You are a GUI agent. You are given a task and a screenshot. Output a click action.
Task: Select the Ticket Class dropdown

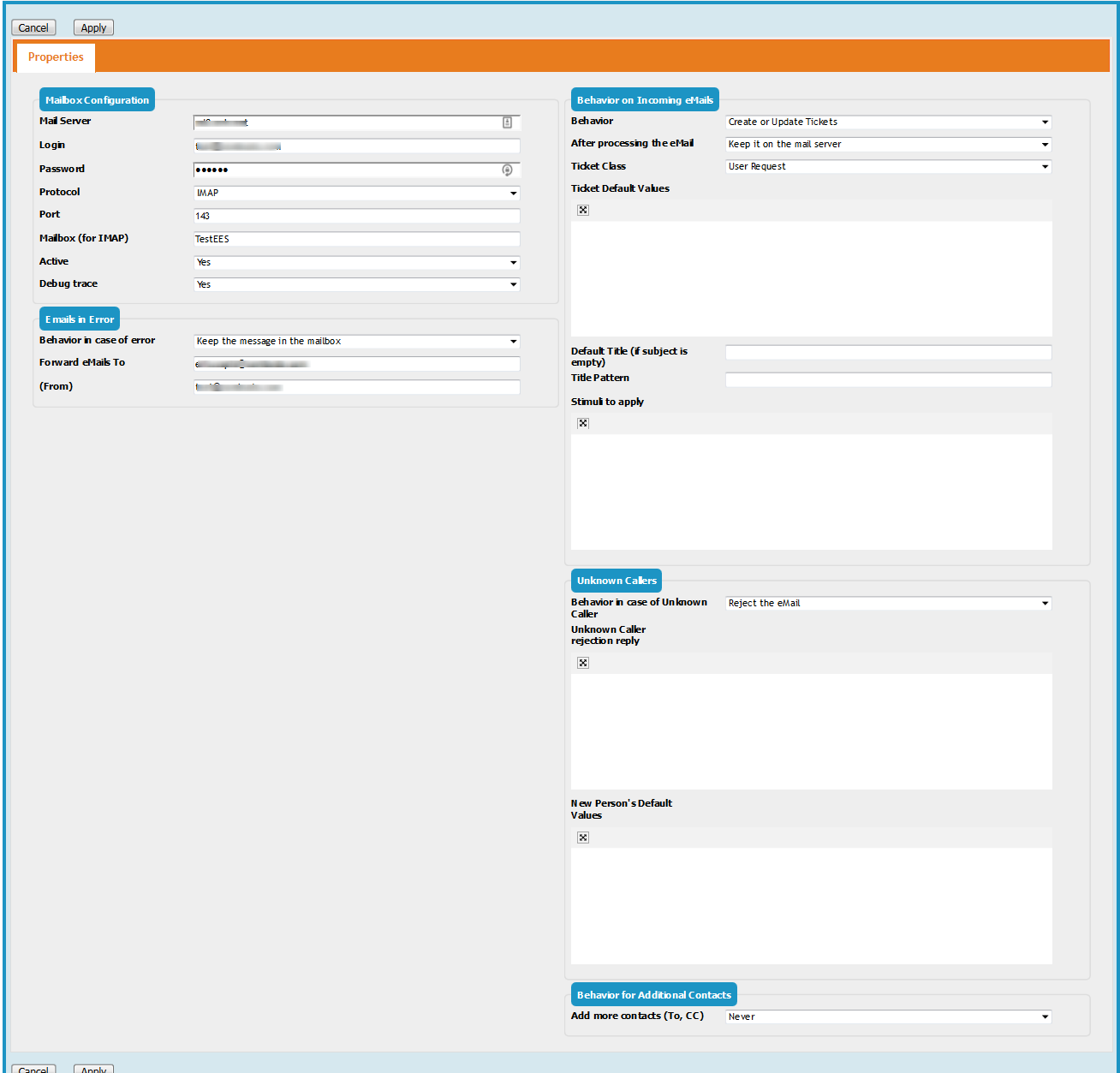click(x=888, y=167)
